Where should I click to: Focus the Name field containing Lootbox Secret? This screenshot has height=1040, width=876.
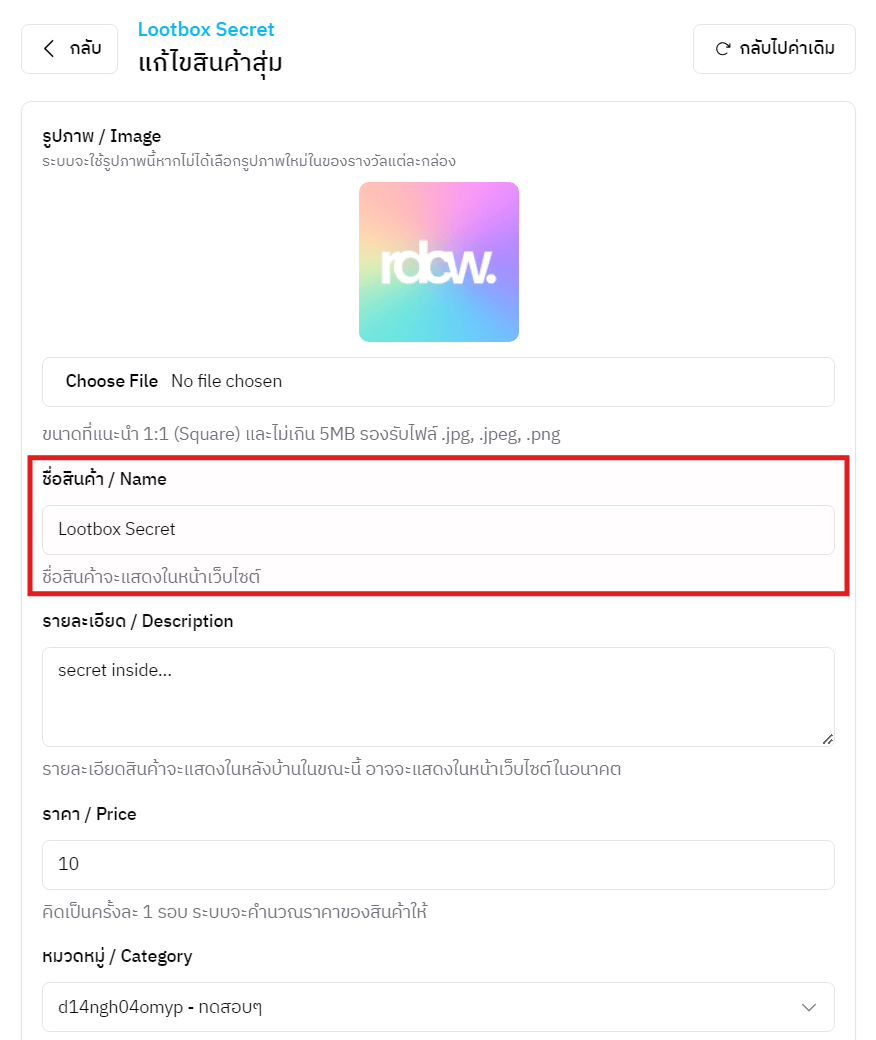[x=438, y=530]
